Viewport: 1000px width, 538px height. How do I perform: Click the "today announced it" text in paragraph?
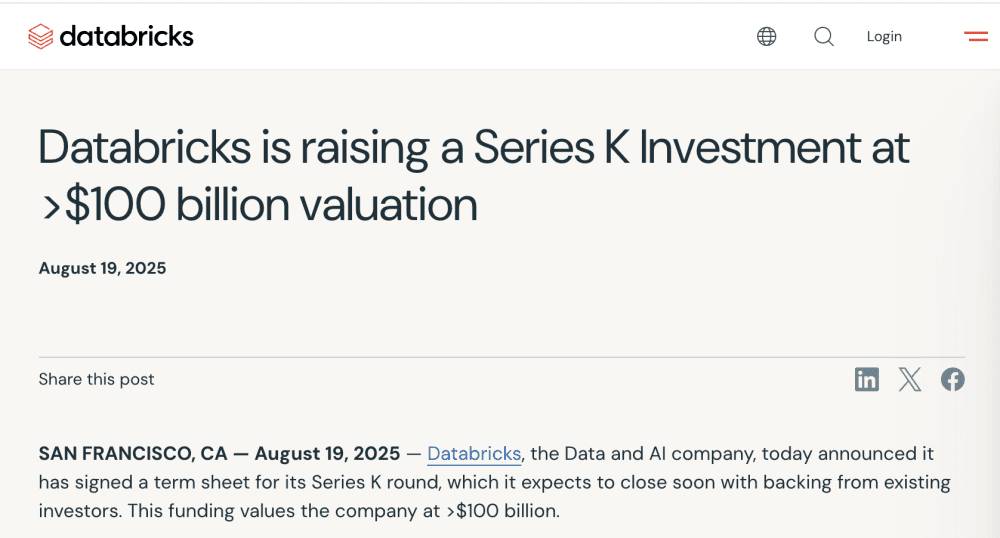(866, 454)
